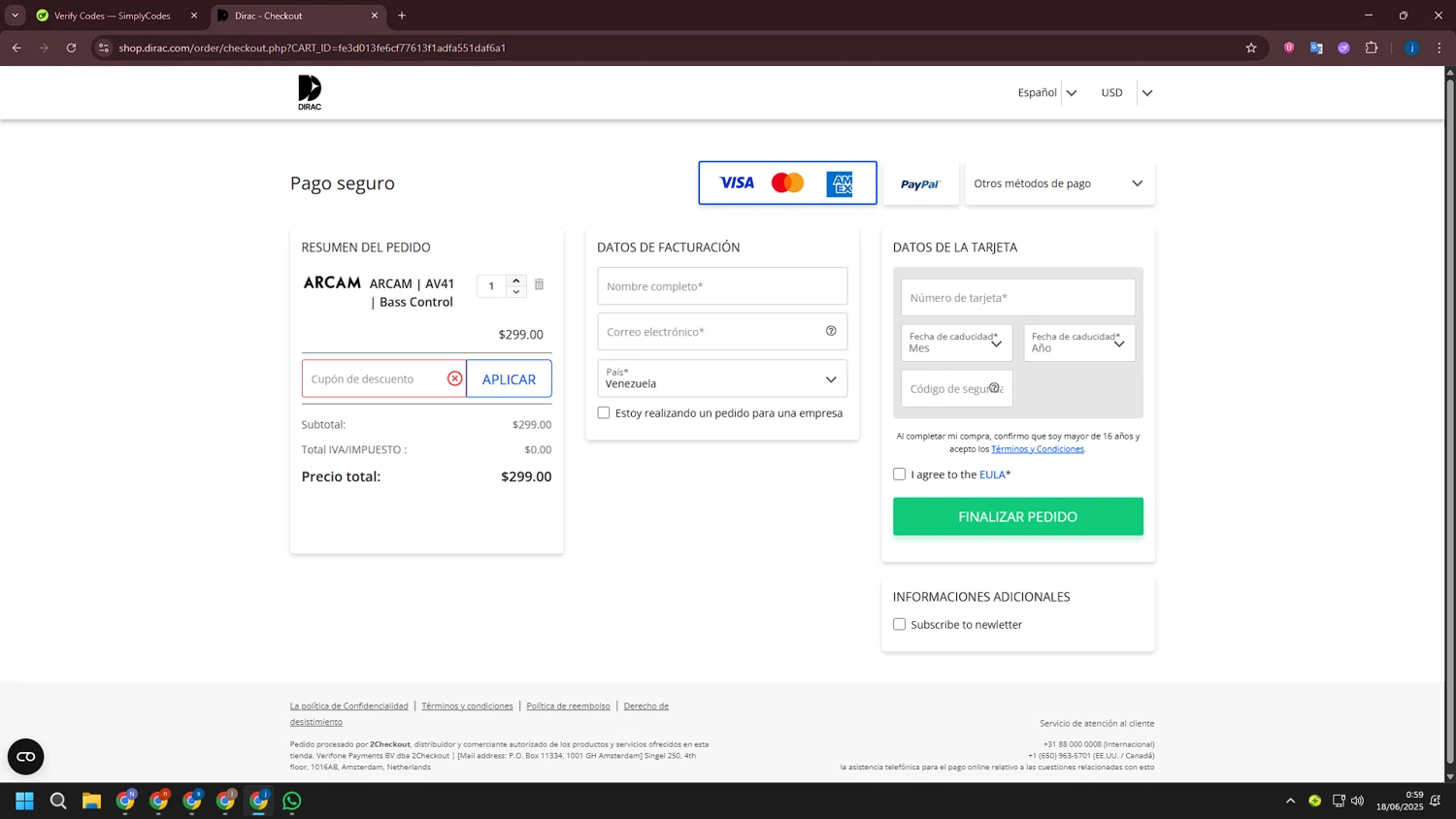Close the Verify Codes — SimplyCodes tab
Image resolution: width=1456 pixels, height=819 pixels.
193,16
